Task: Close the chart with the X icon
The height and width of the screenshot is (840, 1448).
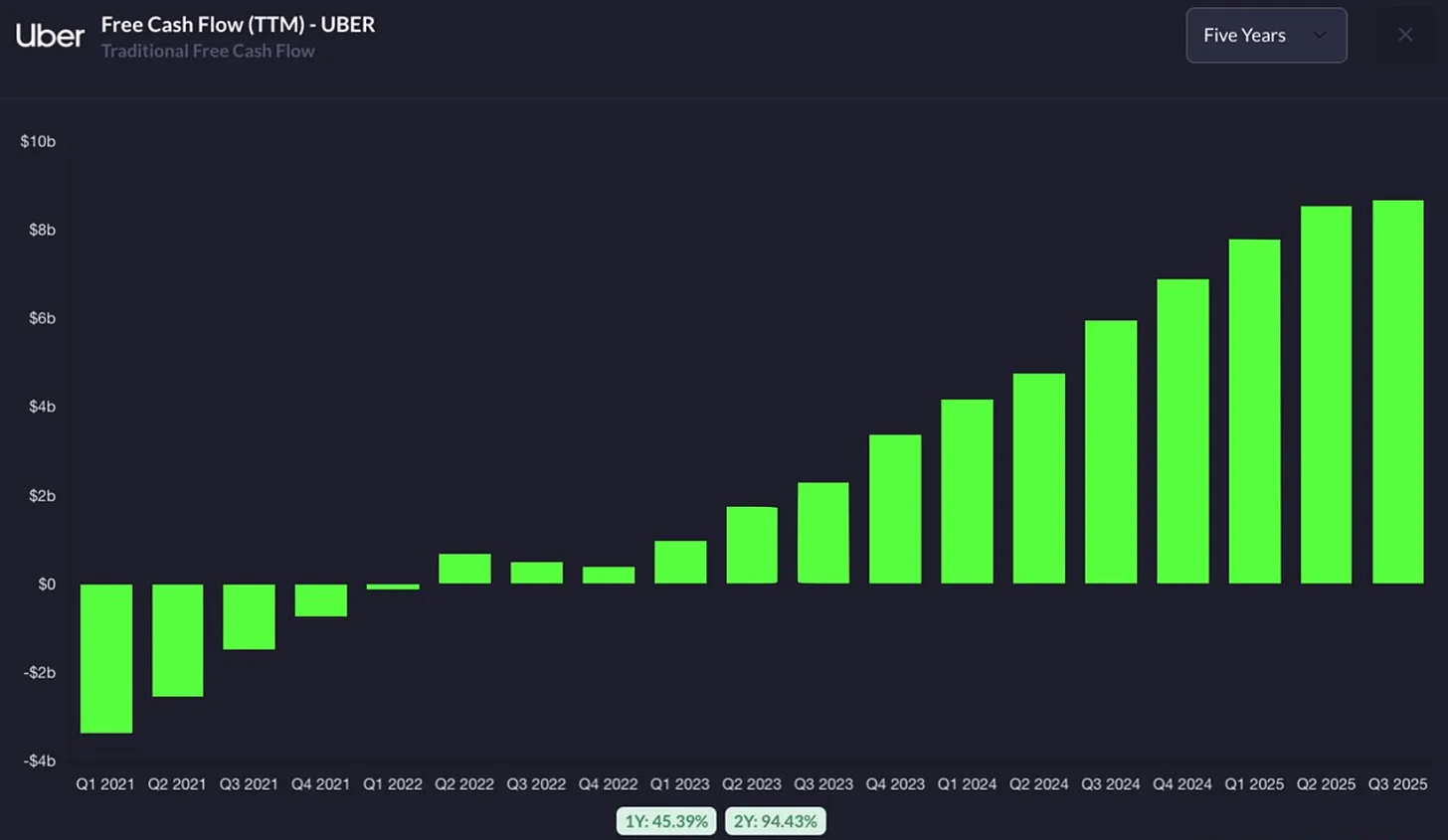Action: 1405,35
